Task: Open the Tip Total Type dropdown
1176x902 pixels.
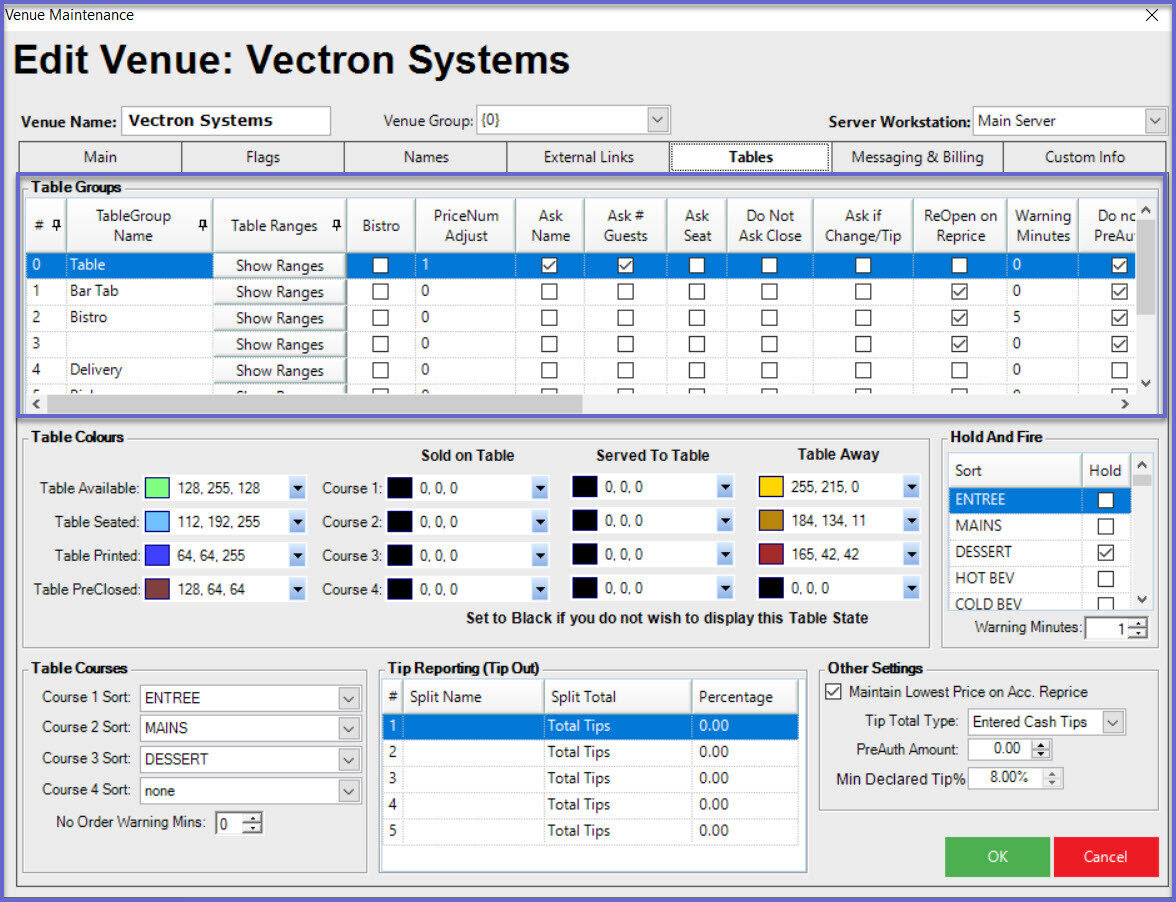Action: pos(1114,722)
